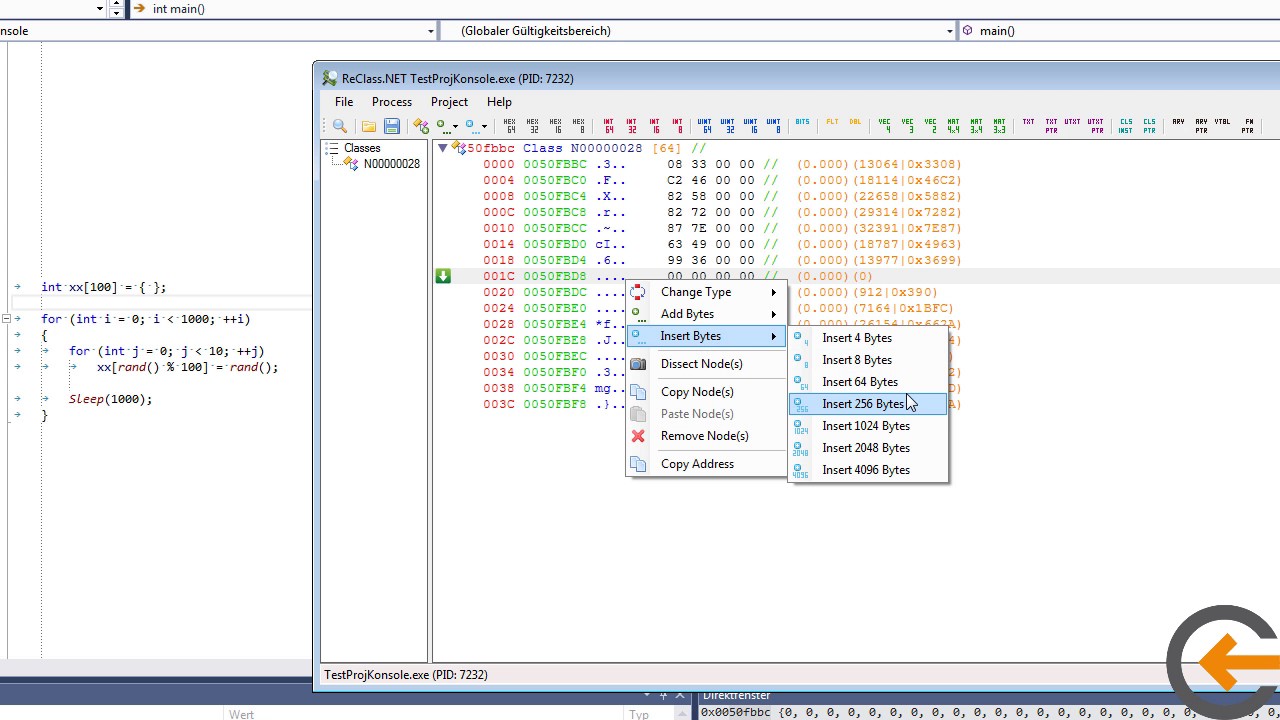Select the memory row at offset 0018

tap(722, 260)
